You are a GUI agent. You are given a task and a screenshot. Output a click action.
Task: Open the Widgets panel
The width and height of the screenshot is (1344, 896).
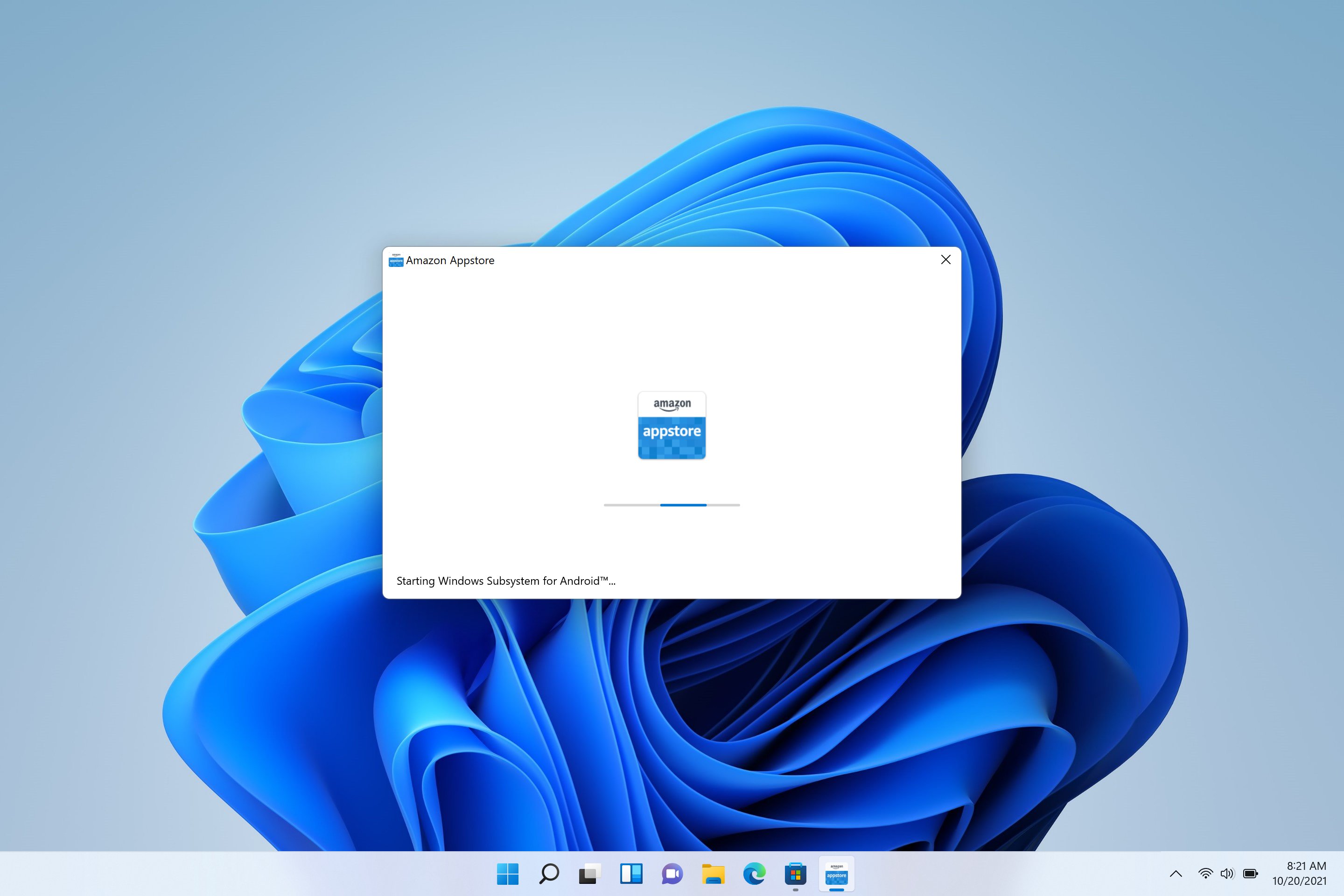(631, 874)
